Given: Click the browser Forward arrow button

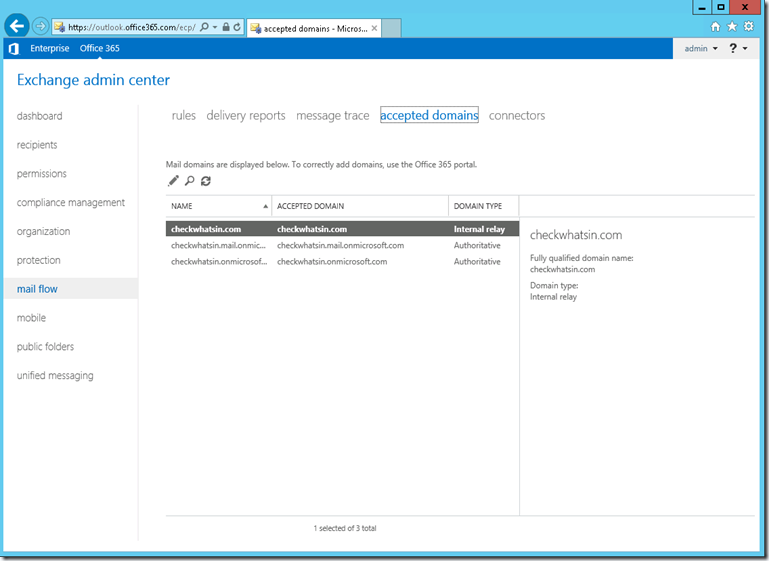Looking at the screenshot, I should 41,26.
